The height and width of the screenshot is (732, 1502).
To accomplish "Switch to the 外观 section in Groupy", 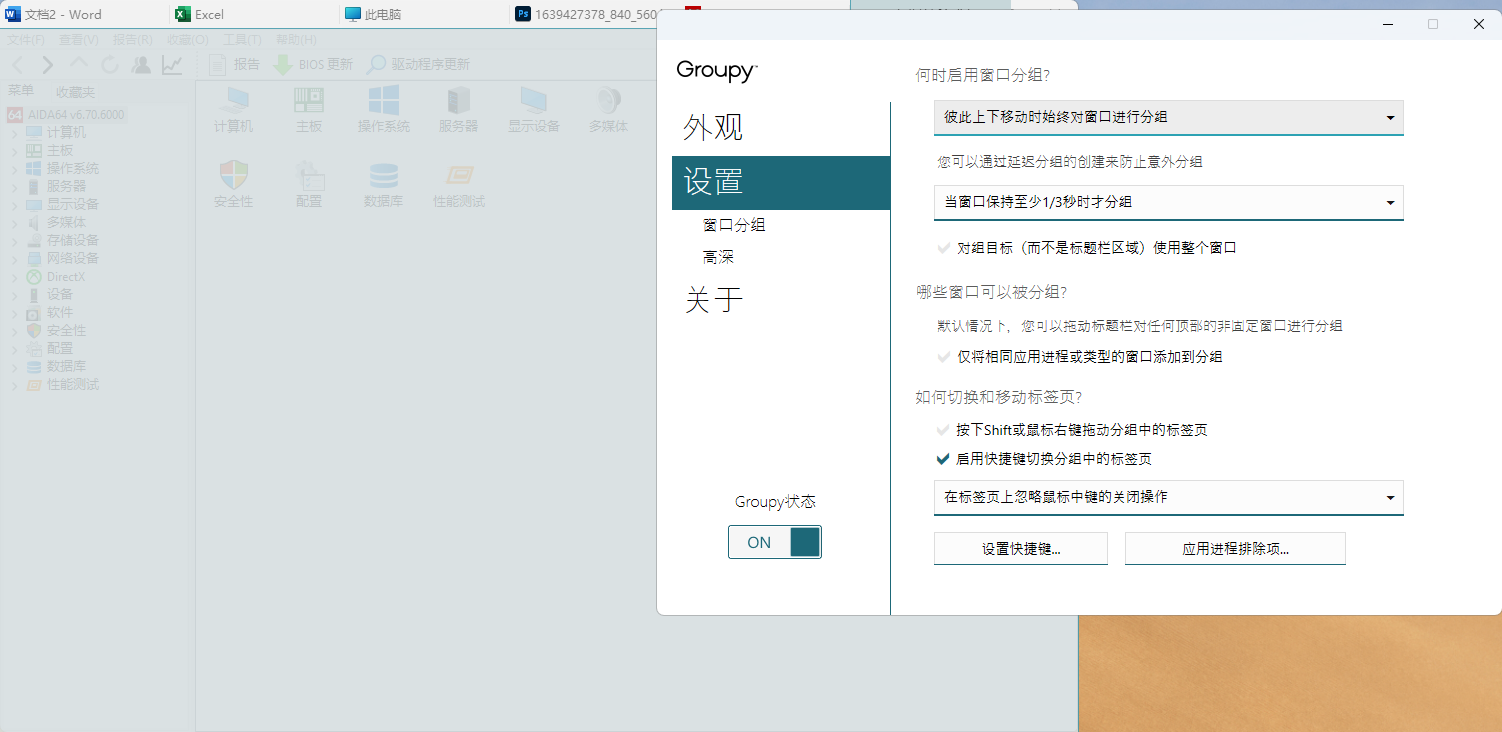I will (713, 128).
